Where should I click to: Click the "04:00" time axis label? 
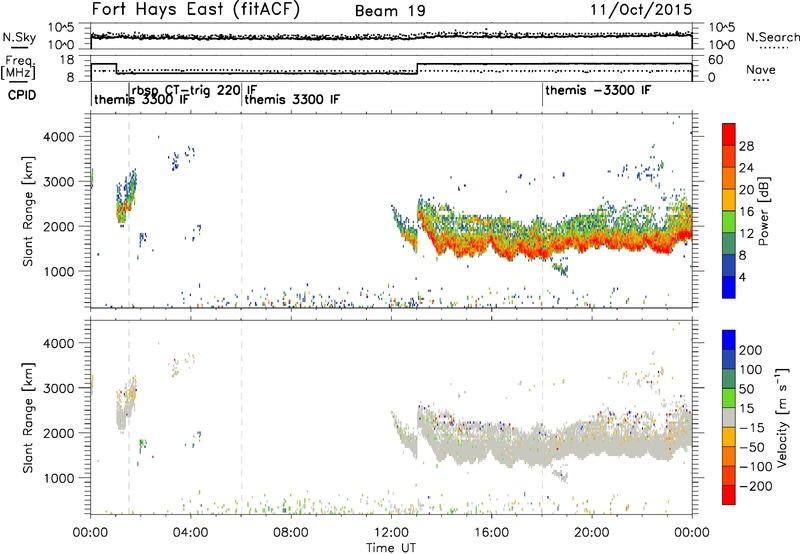(190, 533)
